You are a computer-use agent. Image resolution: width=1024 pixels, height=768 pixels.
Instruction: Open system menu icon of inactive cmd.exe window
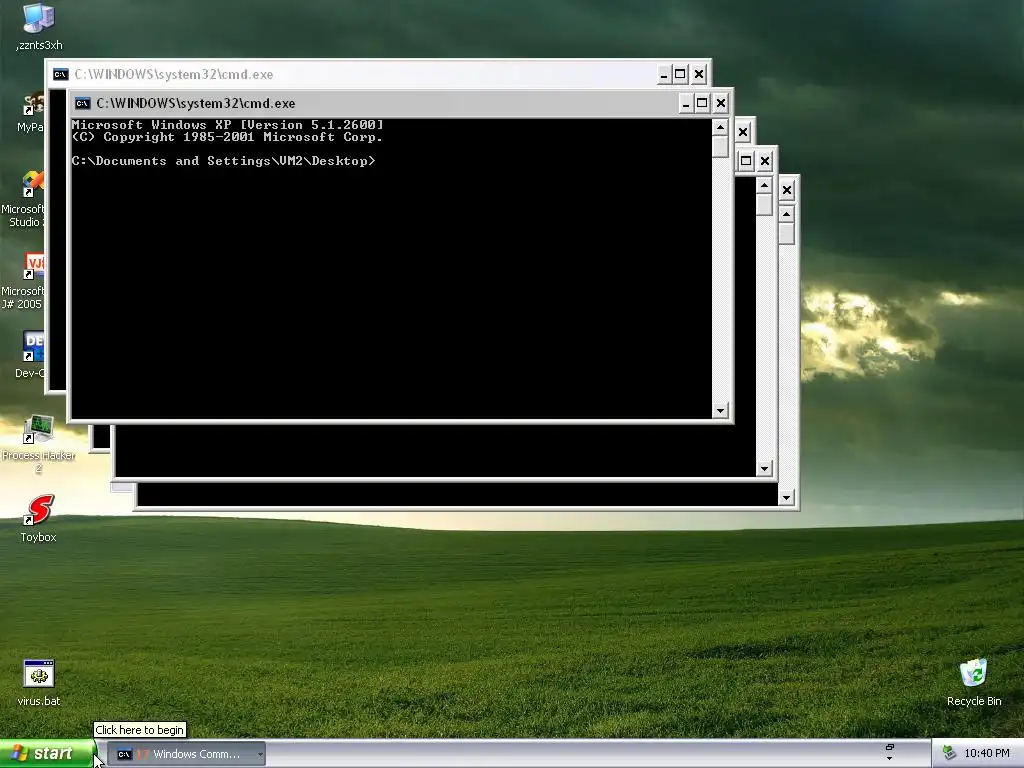[x=60, y=74]
